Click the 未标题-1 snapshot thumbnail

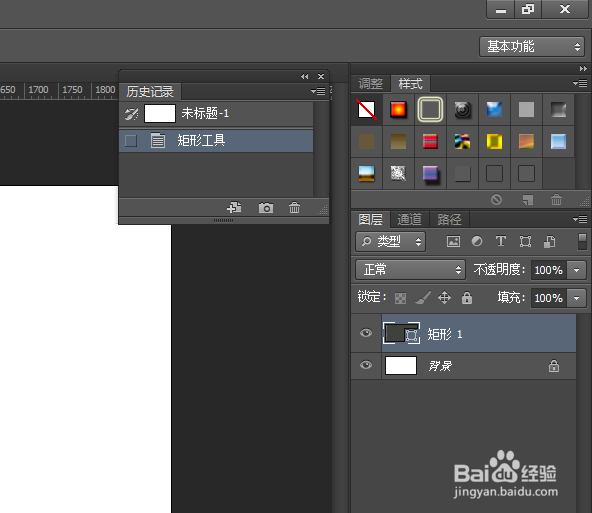click(x=160, y=114)
